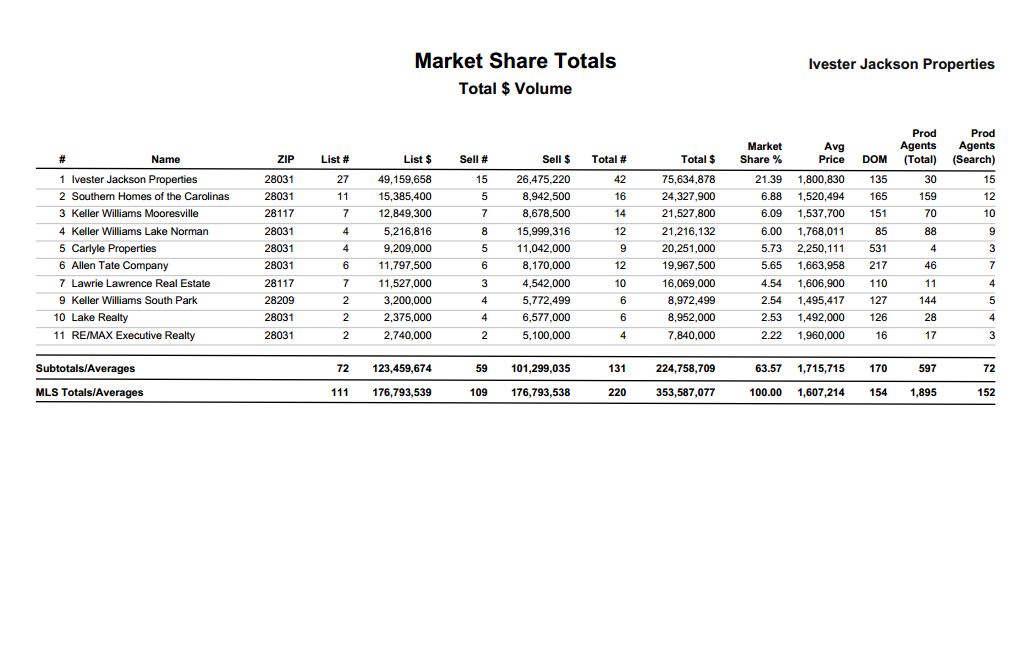
Task: Click the Market Share Totals title
Action: point(515,60)
